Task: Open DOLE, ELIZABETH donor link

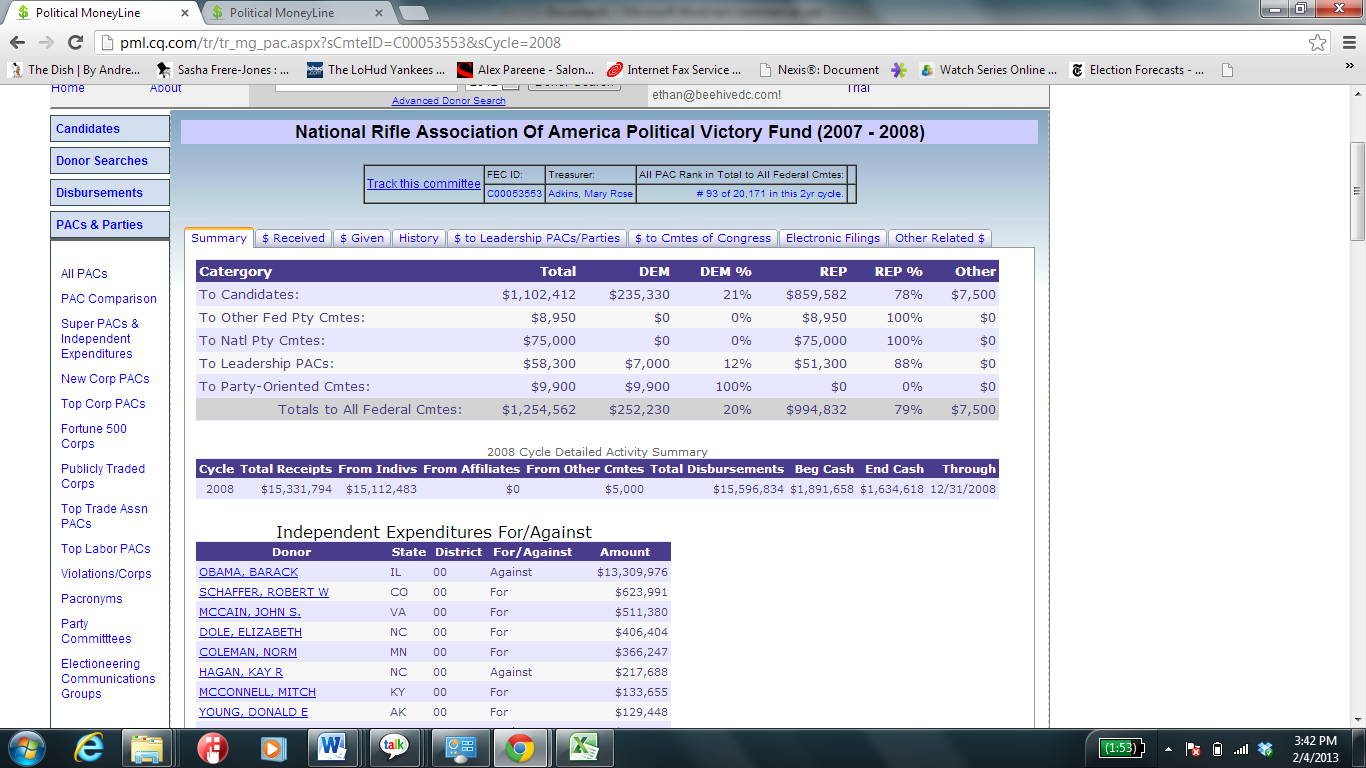Action: (250, 632)
